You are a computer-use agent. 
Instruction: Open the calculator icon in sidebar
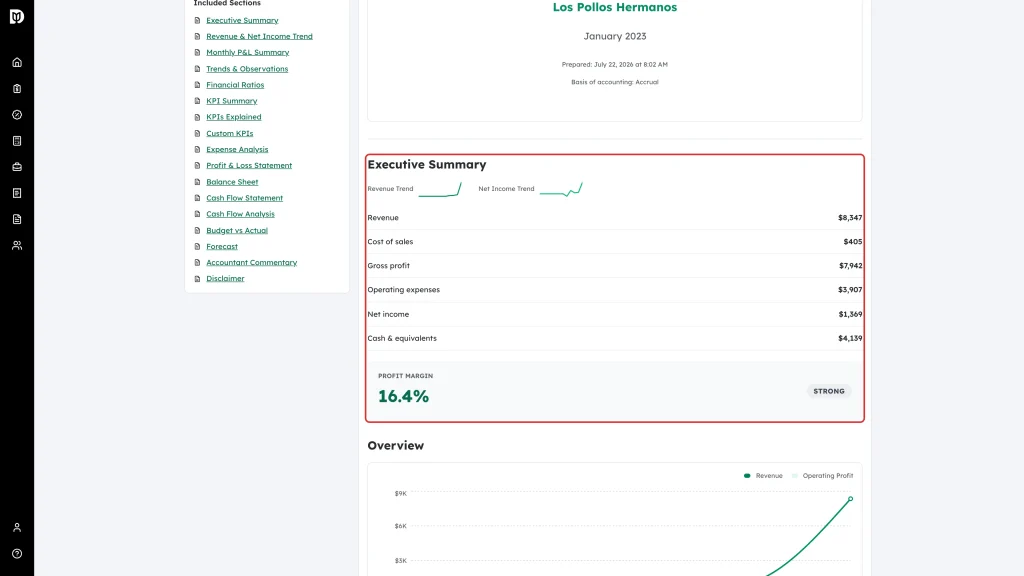(x=17, y=141)
